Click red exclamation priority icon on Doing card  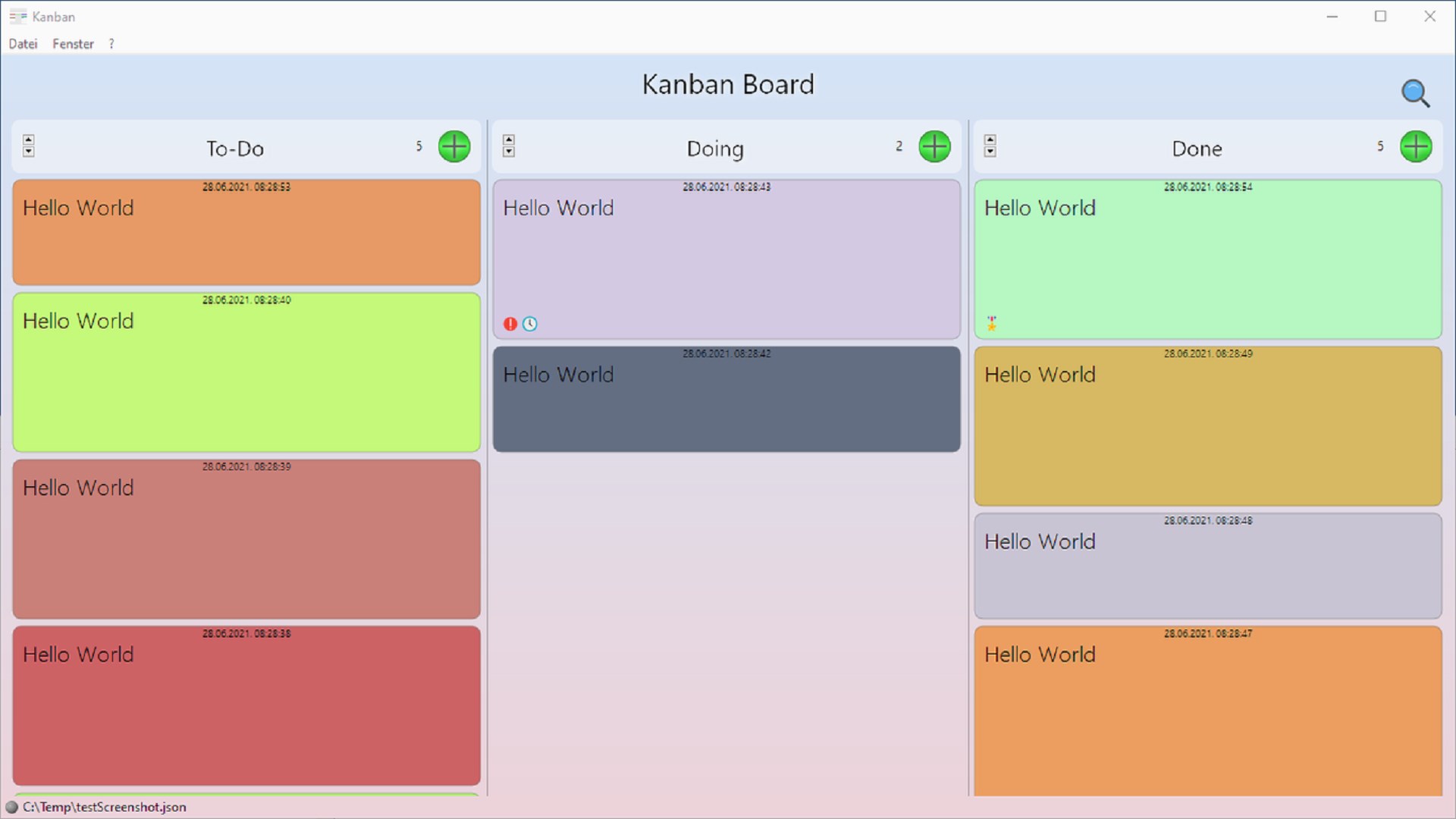[510, 325]
